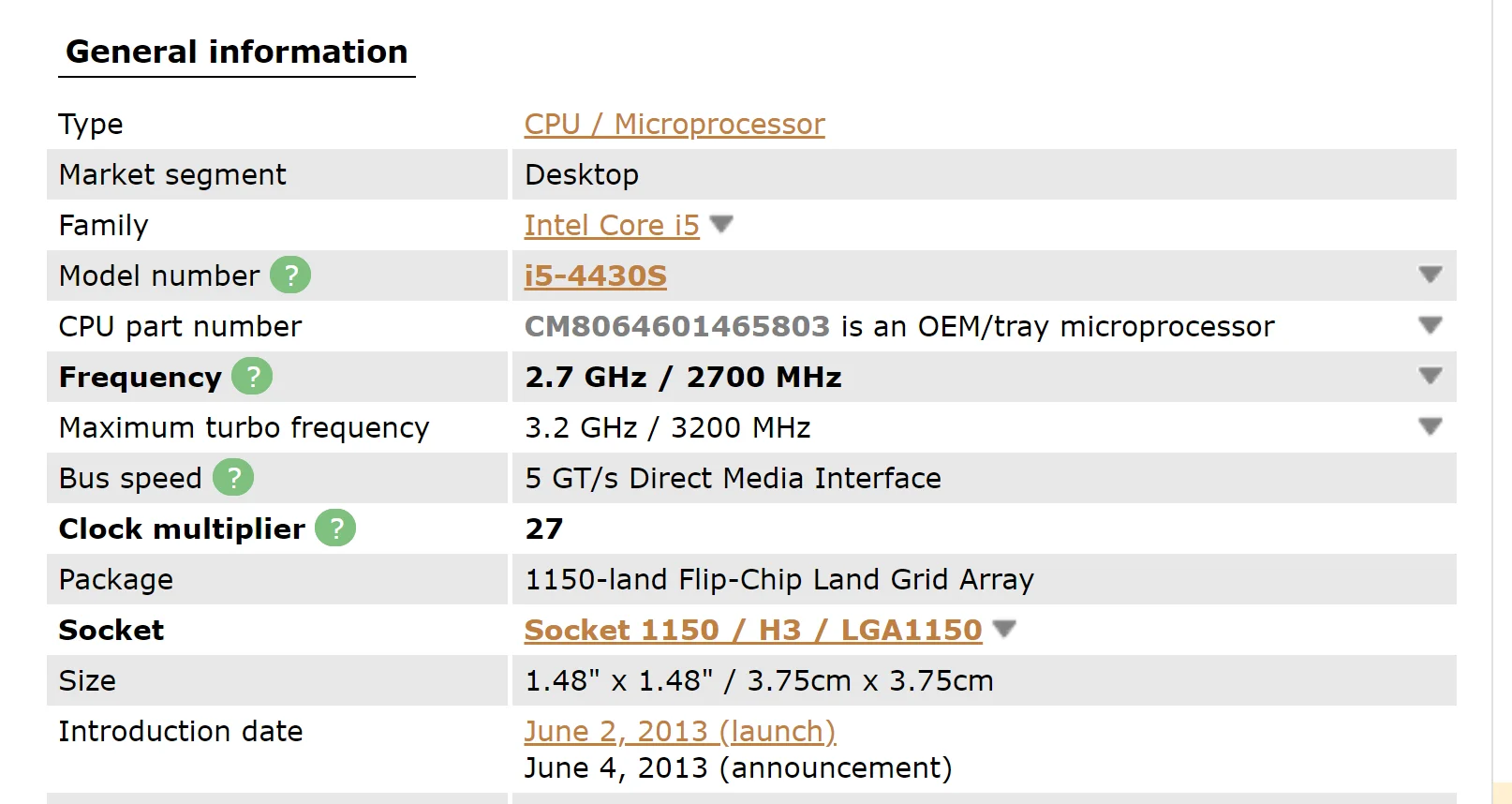
Task: Click the 1150-land Flip-Chip Land Grid Array value
Action: coord(779,579)
